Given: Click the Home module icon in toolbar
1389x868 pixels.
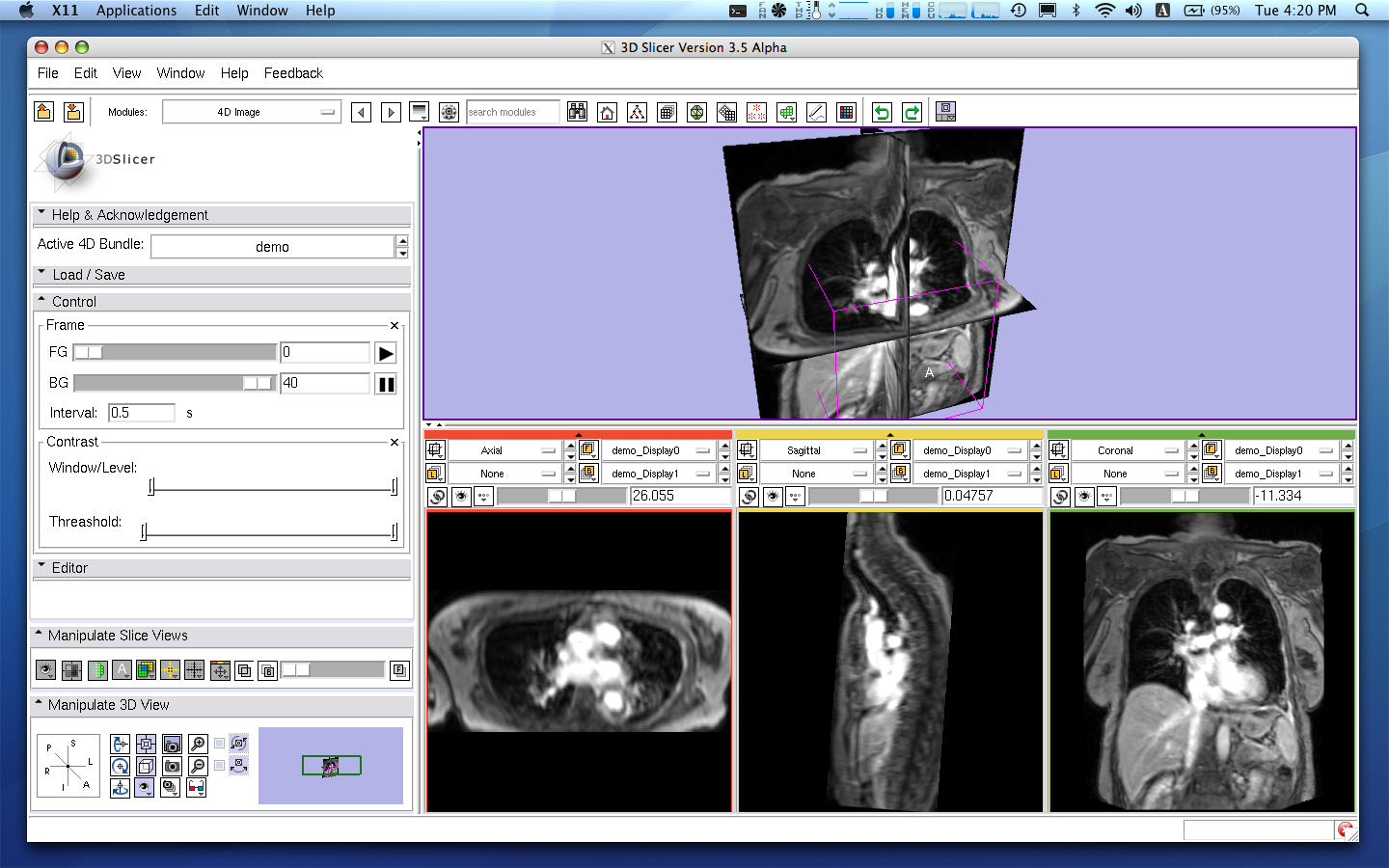Looking at the screenshot, I should [607, 113].
